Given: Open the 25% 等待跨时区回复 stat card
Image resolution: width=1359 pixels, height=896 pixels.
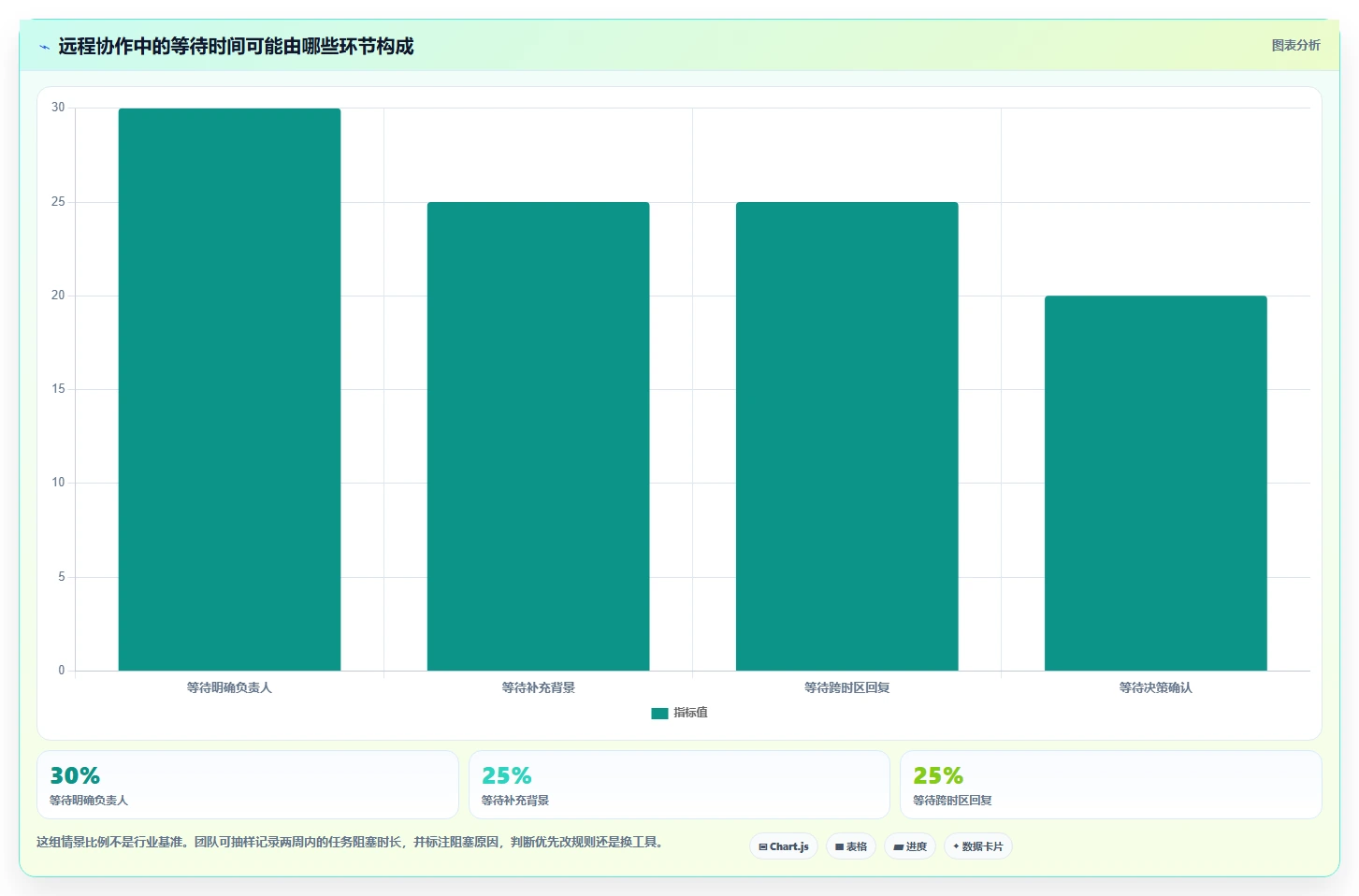Looking at the screenshot, I should [1110, 785].
